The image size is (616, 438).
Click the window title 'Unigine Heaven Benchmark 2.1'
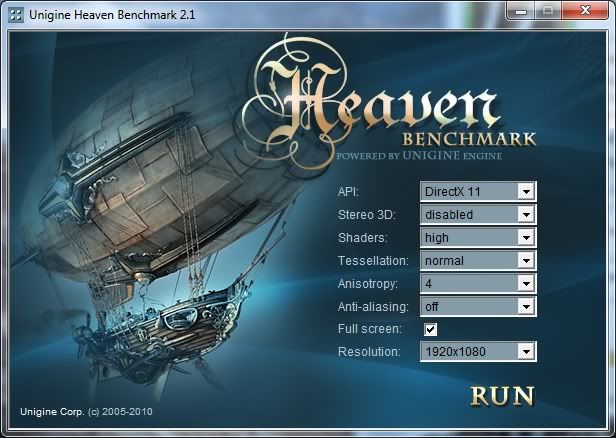[112, 15]
